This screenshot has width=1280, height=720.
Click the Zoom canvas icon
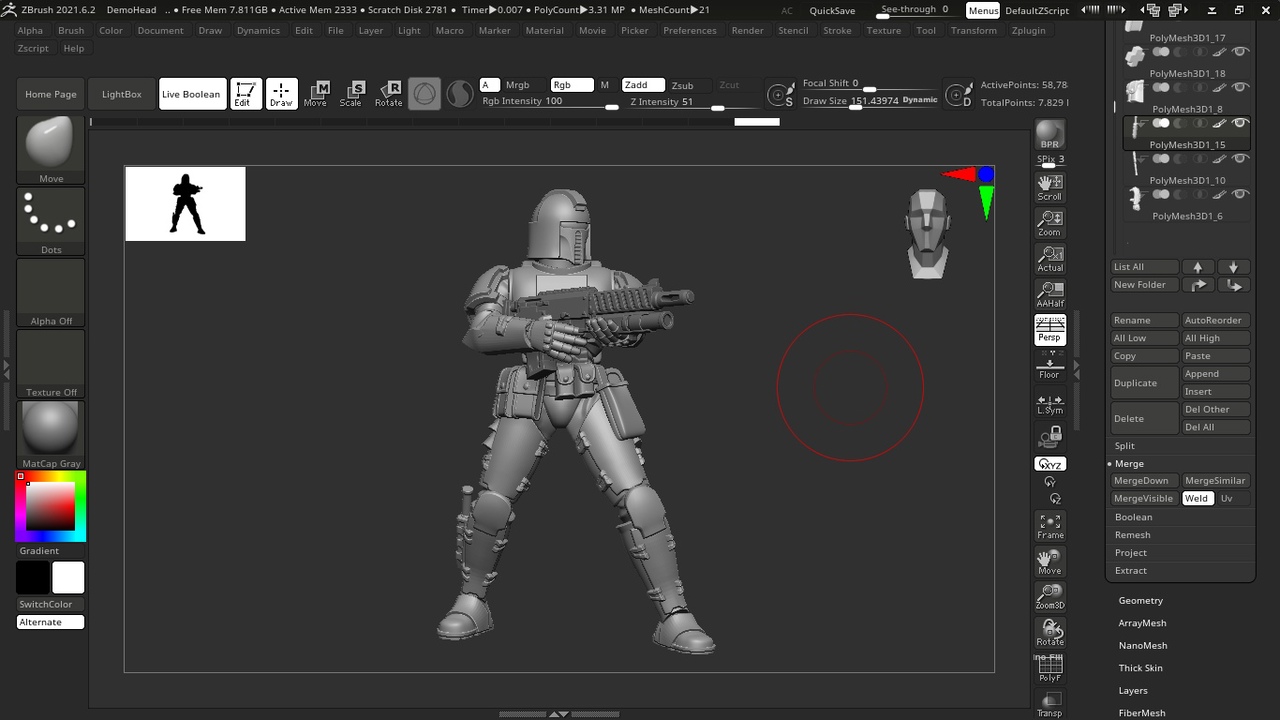pyautogui.click(x=1050, y=223)
